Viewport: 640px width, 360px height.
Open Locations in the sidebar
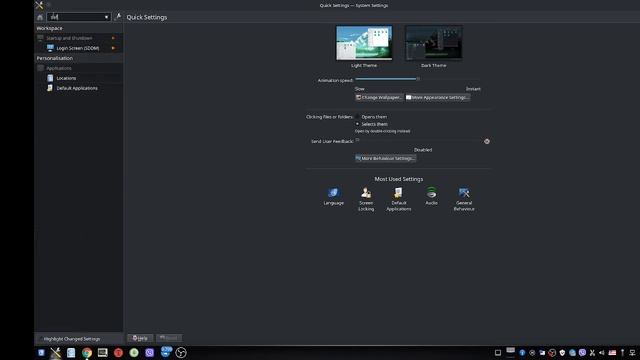click(78, 78)
